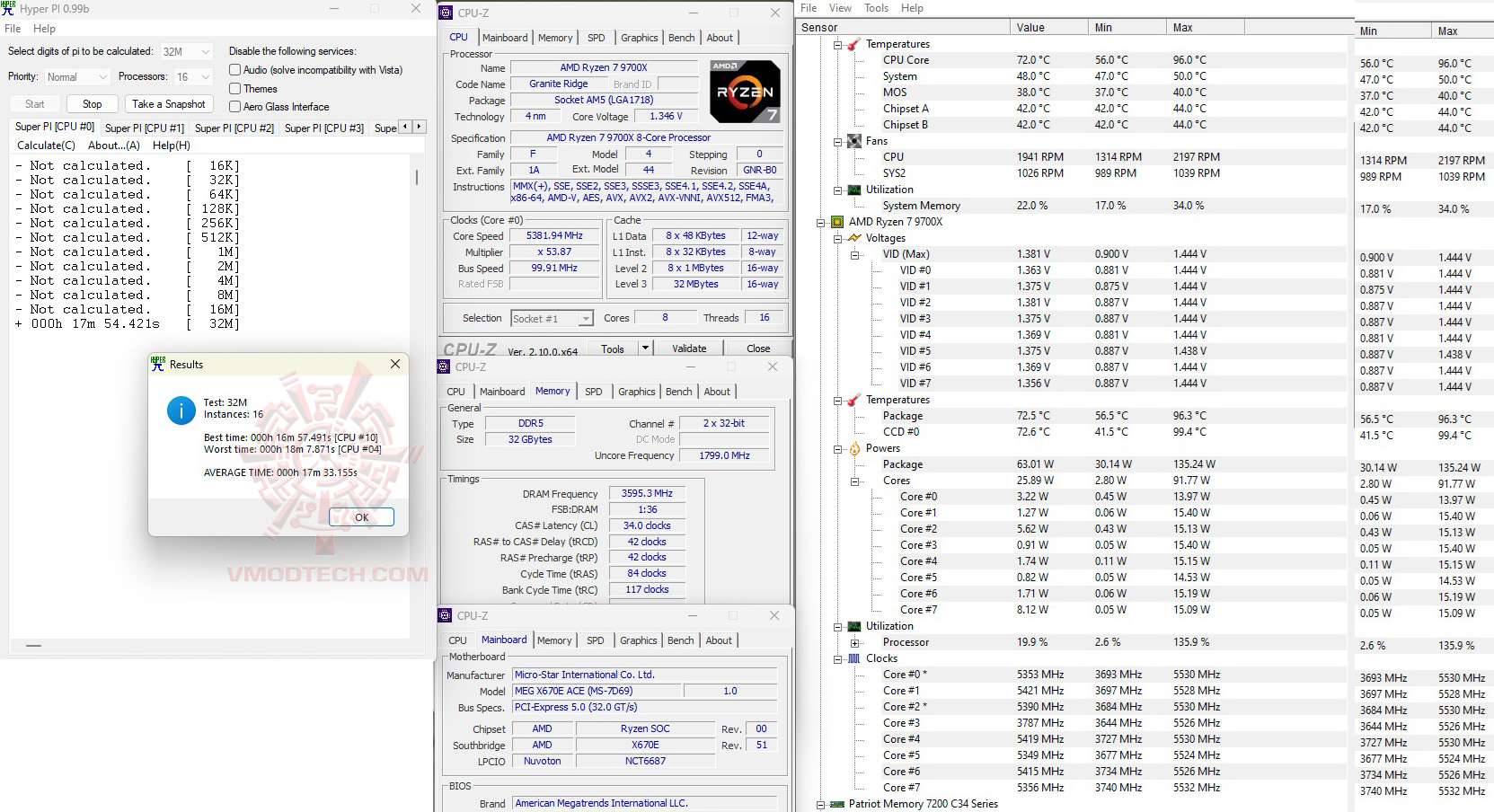Switch to Super PI [CPU #2] tab
The image size is (1494, 812).
(234, 128)
